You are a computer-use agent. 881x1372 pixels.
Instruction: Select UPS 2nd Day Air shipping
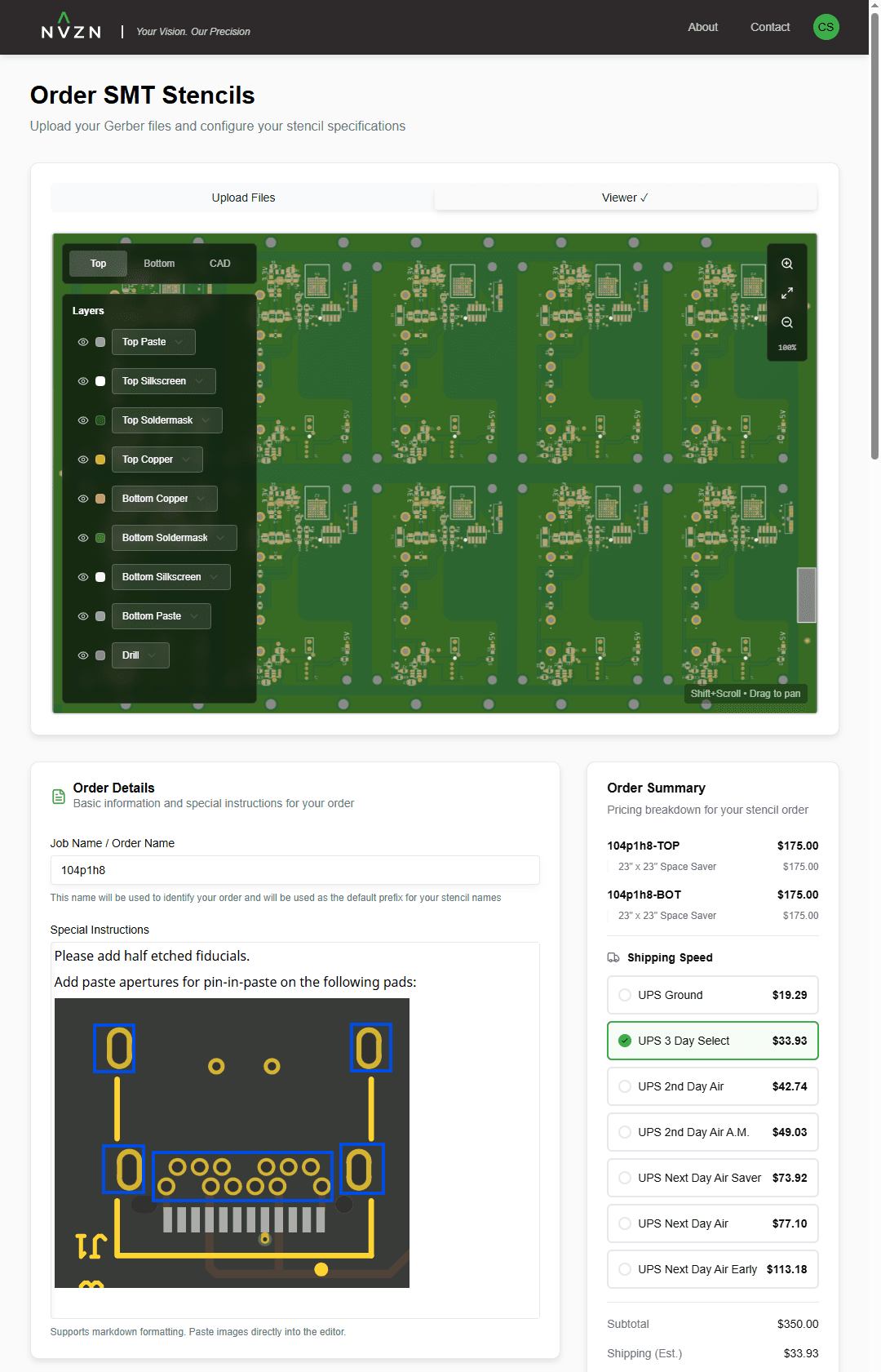[x=712, y=1086]
